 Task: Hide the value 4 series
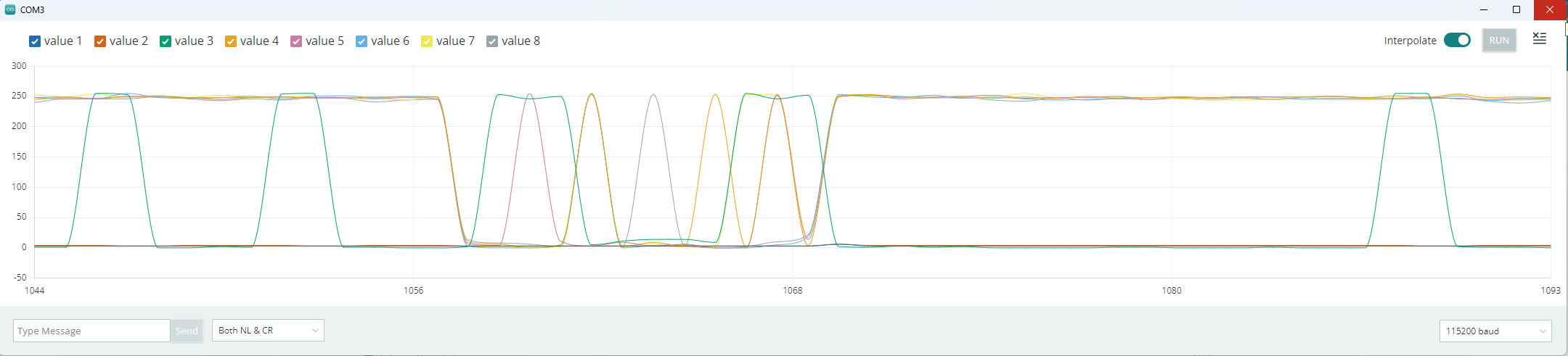[x=231, y=41]
